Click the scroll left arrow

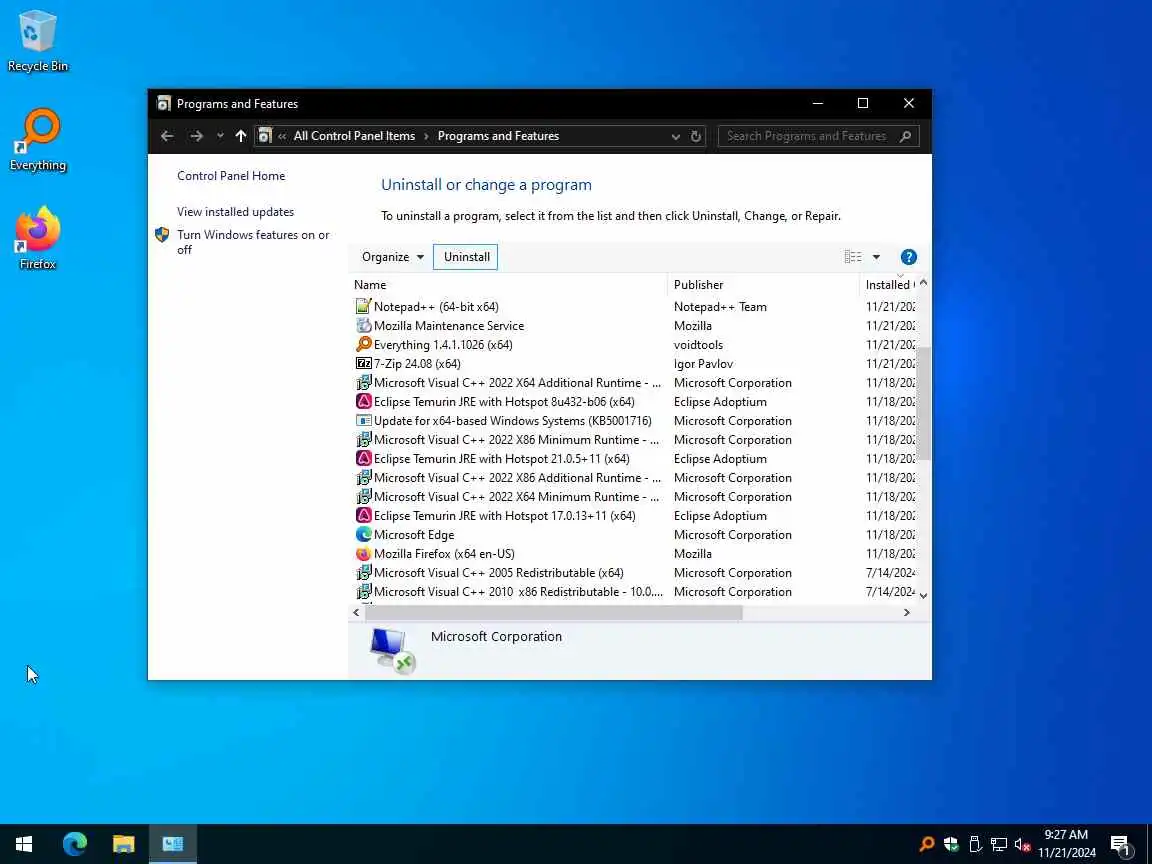click(x=356, y=613)
